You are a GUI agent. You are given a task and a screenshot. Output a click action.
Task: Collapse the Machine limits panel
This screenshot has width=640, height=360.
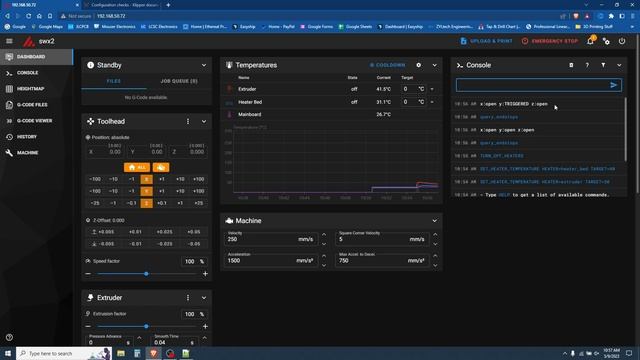point(434,221)
